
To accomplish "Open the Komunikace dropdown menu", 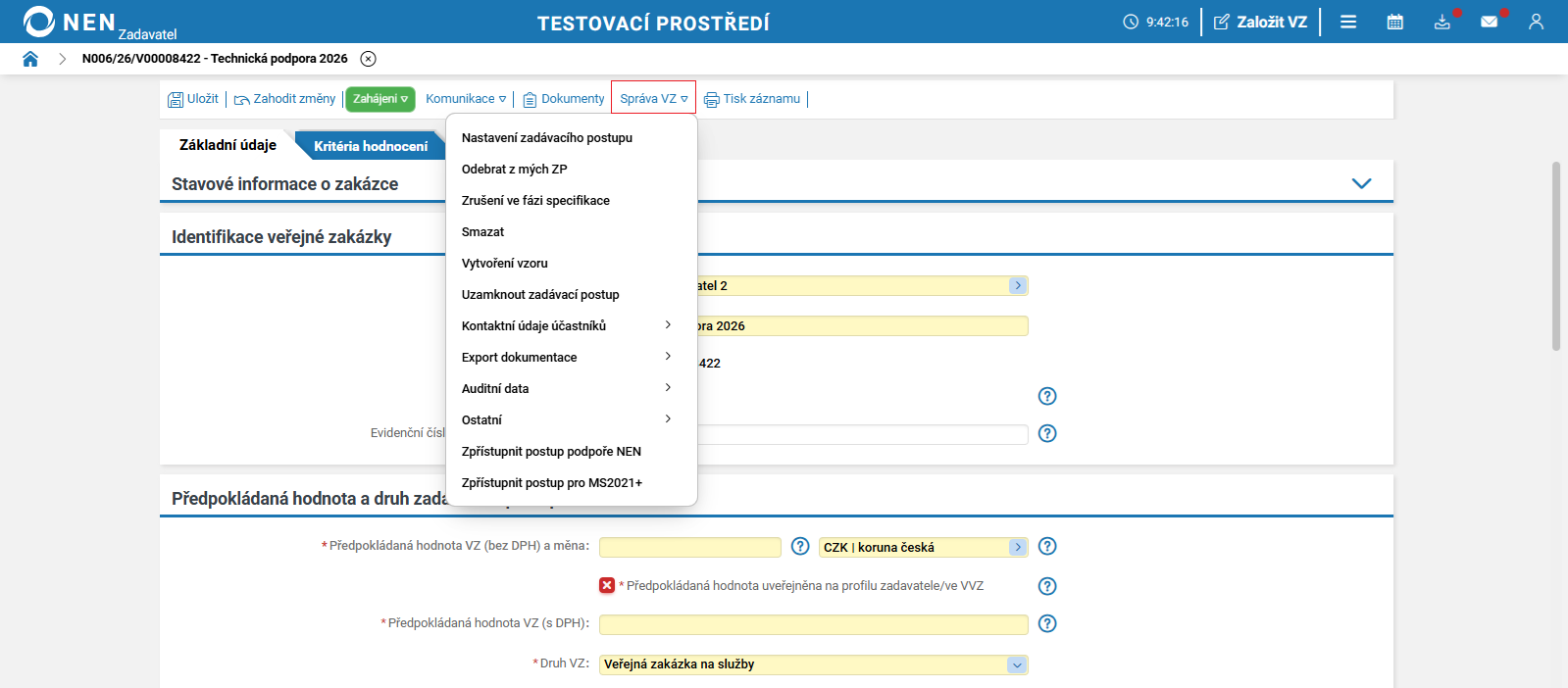I will click(466, 99).
